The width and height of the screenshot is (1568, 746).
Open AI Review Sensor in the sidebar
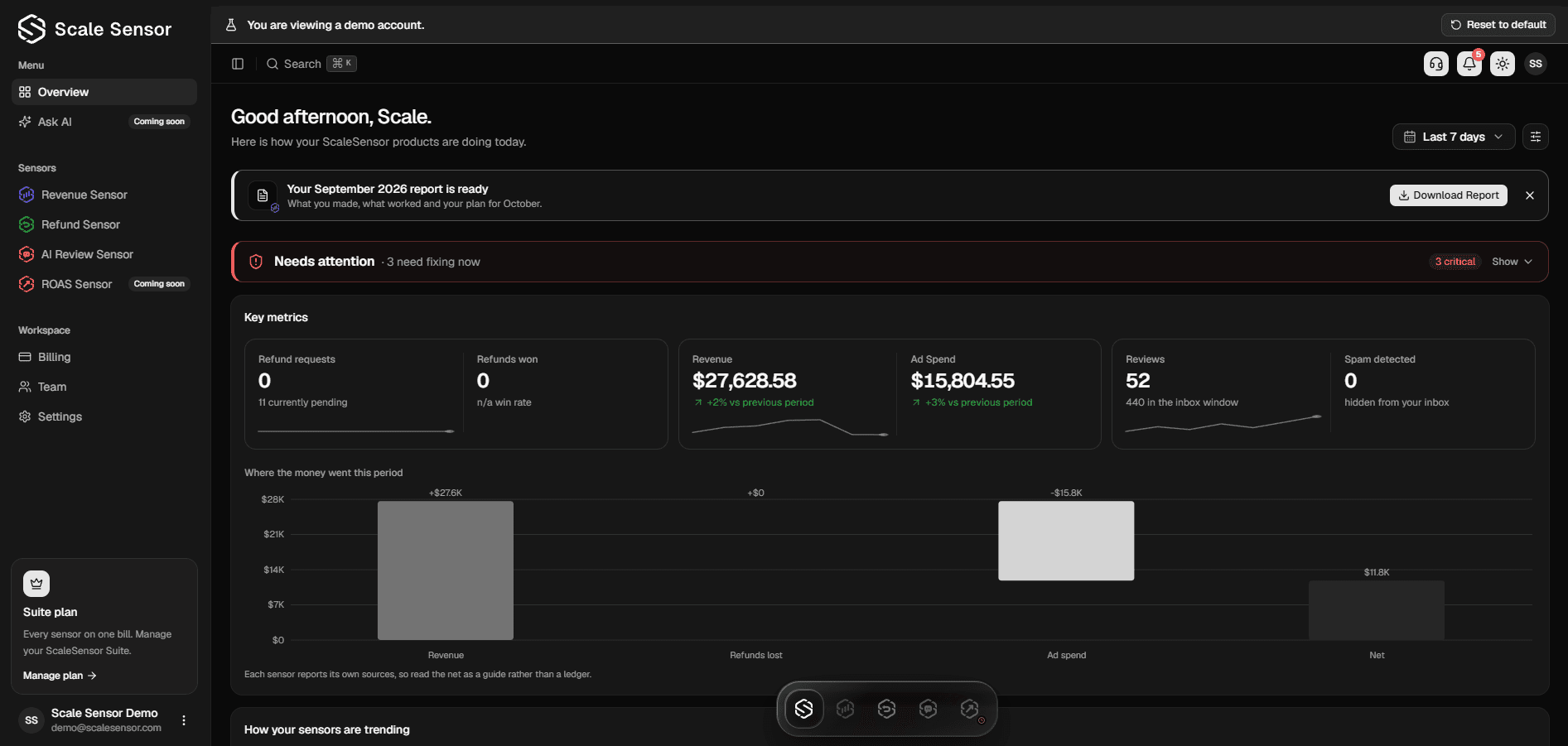tap(104, 254)
